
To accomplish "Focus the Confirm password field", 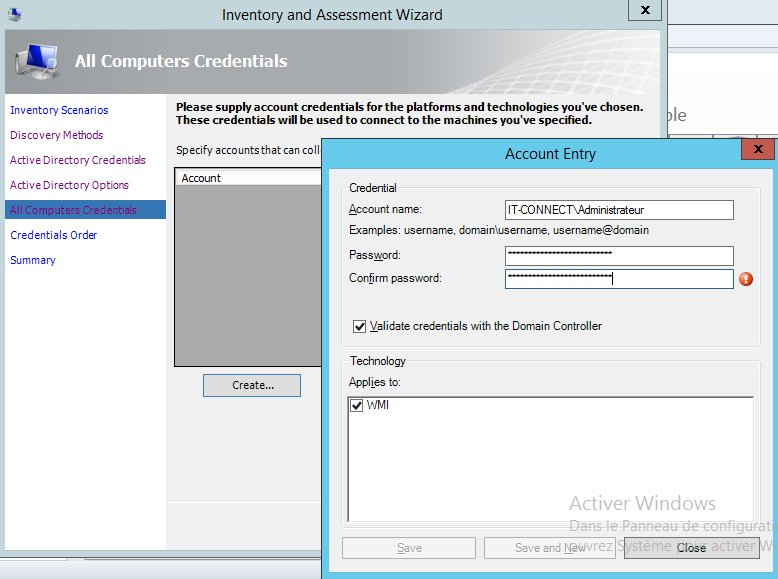I will [619, 279].
